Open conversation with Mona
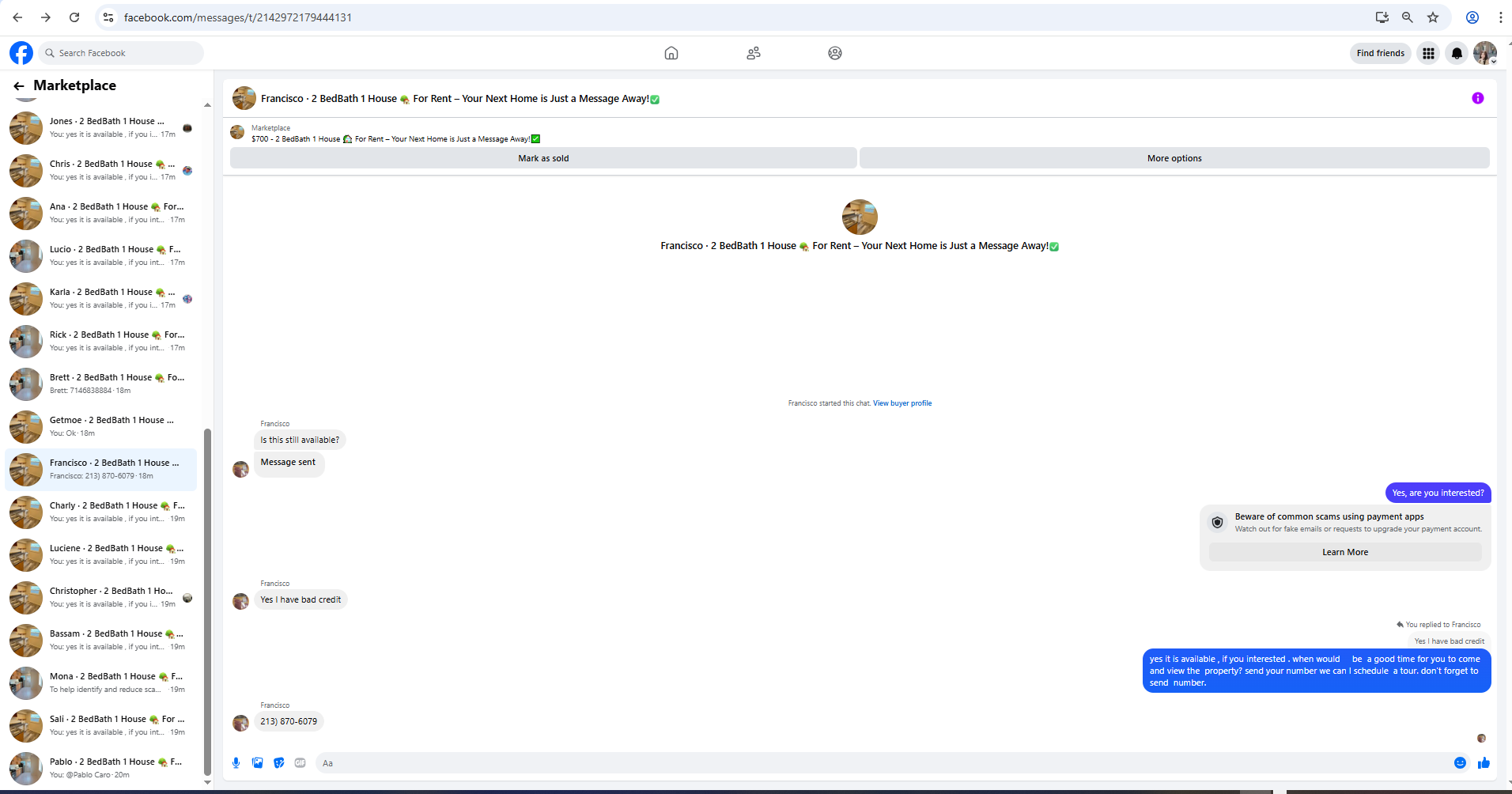The width and height of the screenshot is (1512, 794). tap(101, 683)
